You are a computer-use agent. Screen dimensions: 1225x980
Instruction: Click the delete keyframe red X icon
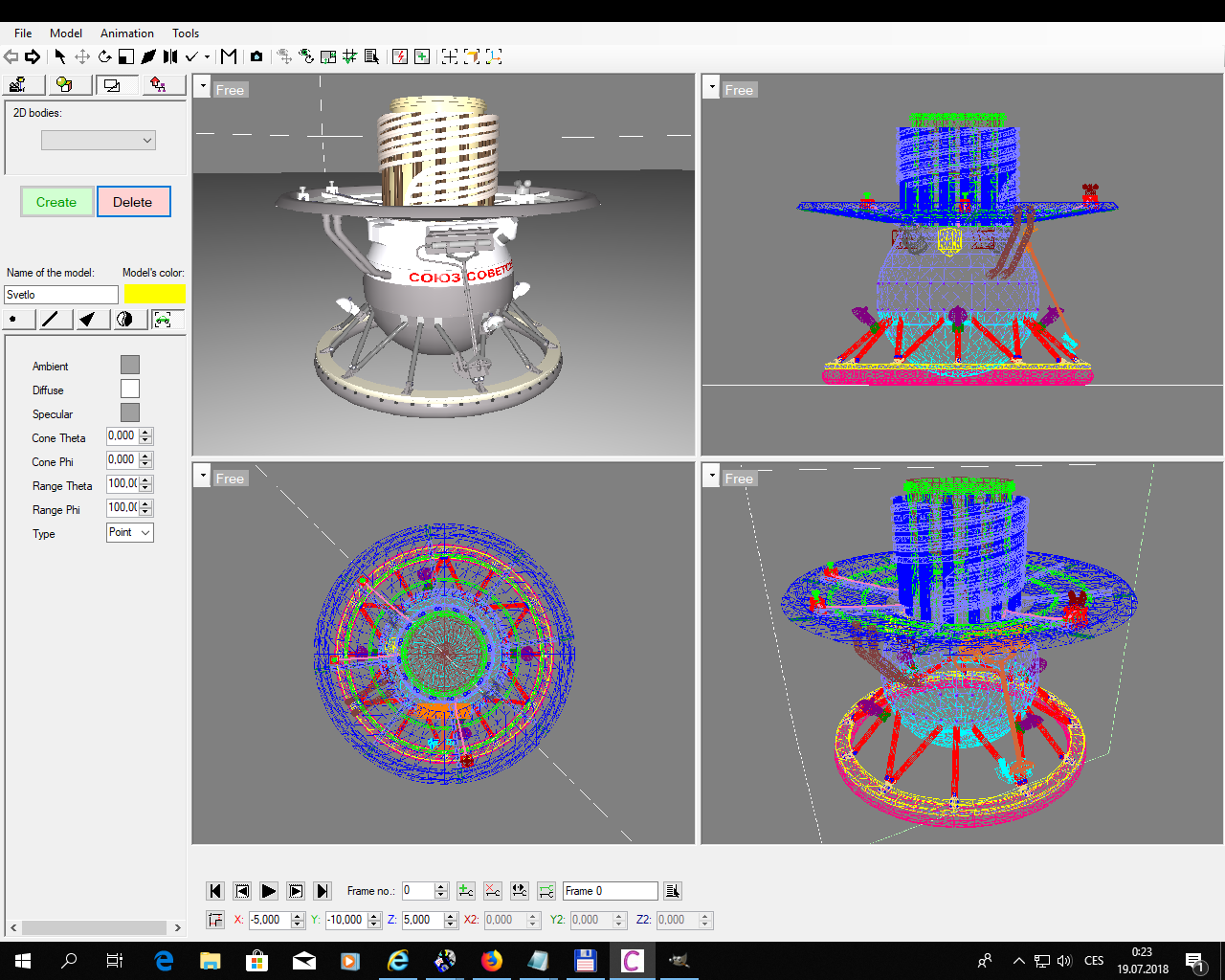[492, 891]
